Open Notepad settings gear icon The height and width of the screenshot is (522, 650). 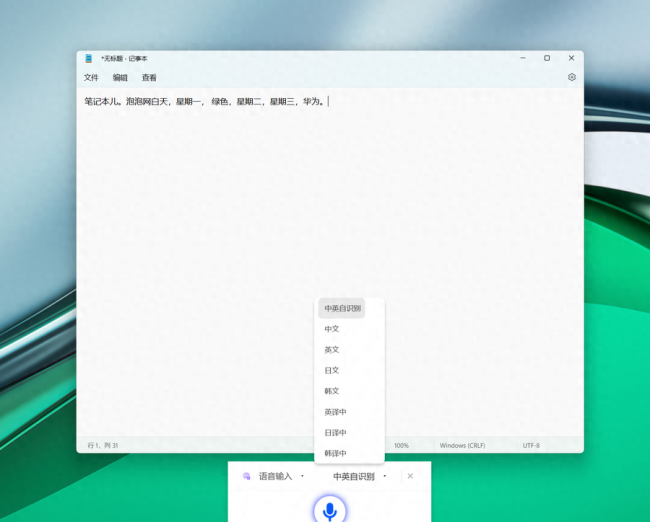click(x=572, y=77)
